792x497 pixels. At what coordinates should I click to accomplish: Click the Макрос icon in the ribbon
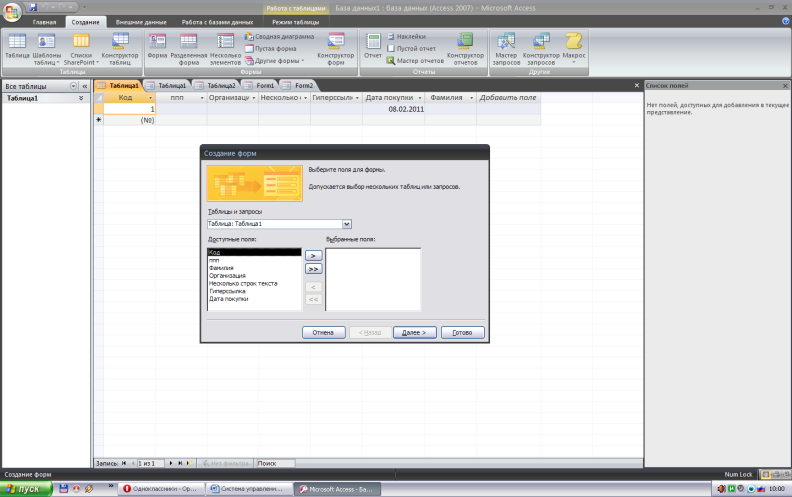(574, 48)
